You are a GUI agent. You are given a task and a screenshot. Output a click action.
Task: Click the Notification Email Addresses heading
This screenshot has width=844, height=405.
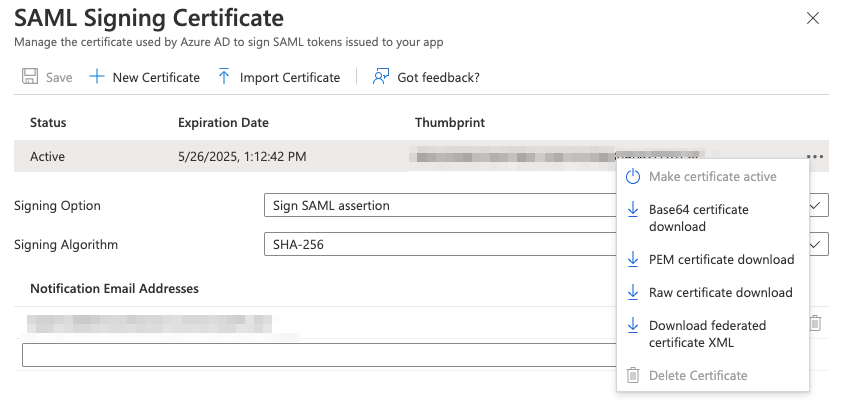pyautogui.click(x=114, y=289)
